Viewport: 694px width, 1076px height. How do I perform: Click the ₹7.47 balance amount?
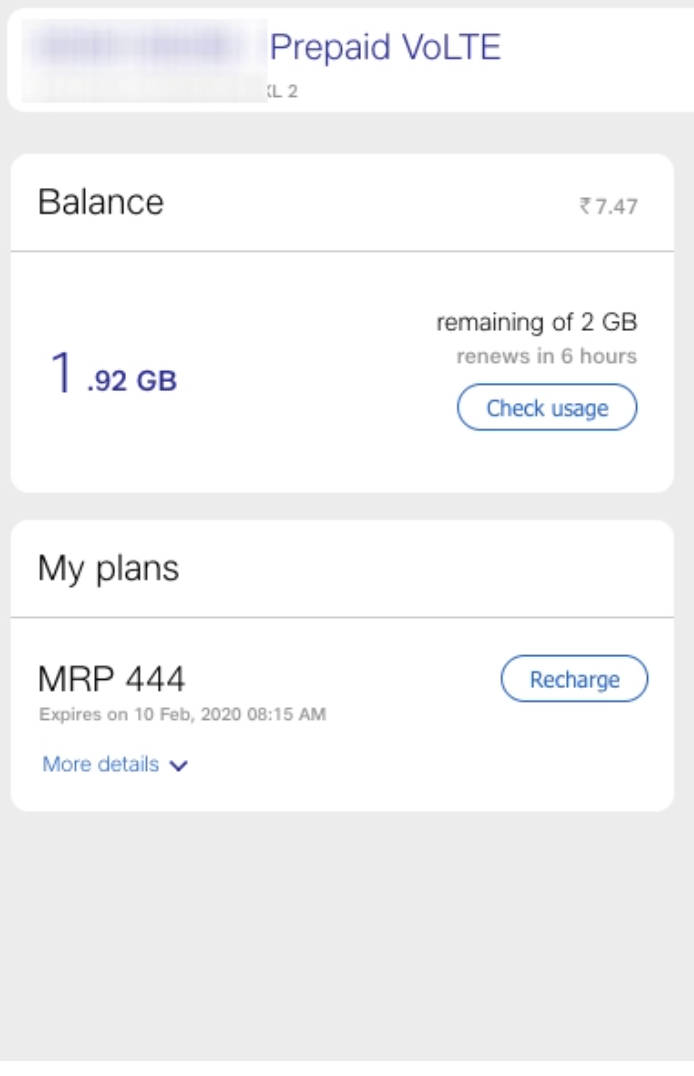[608, 207]
